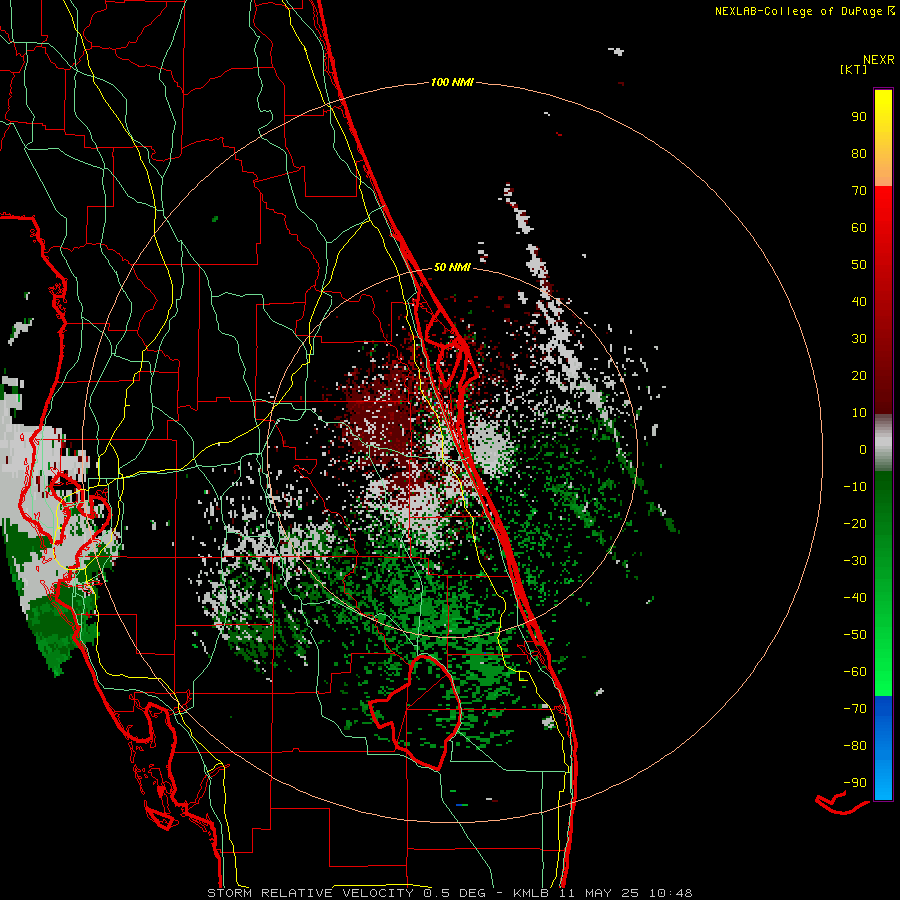This screenshot has height=900, width=900.
Task: Click the 40 value on the scale
Action: point(859,301)
